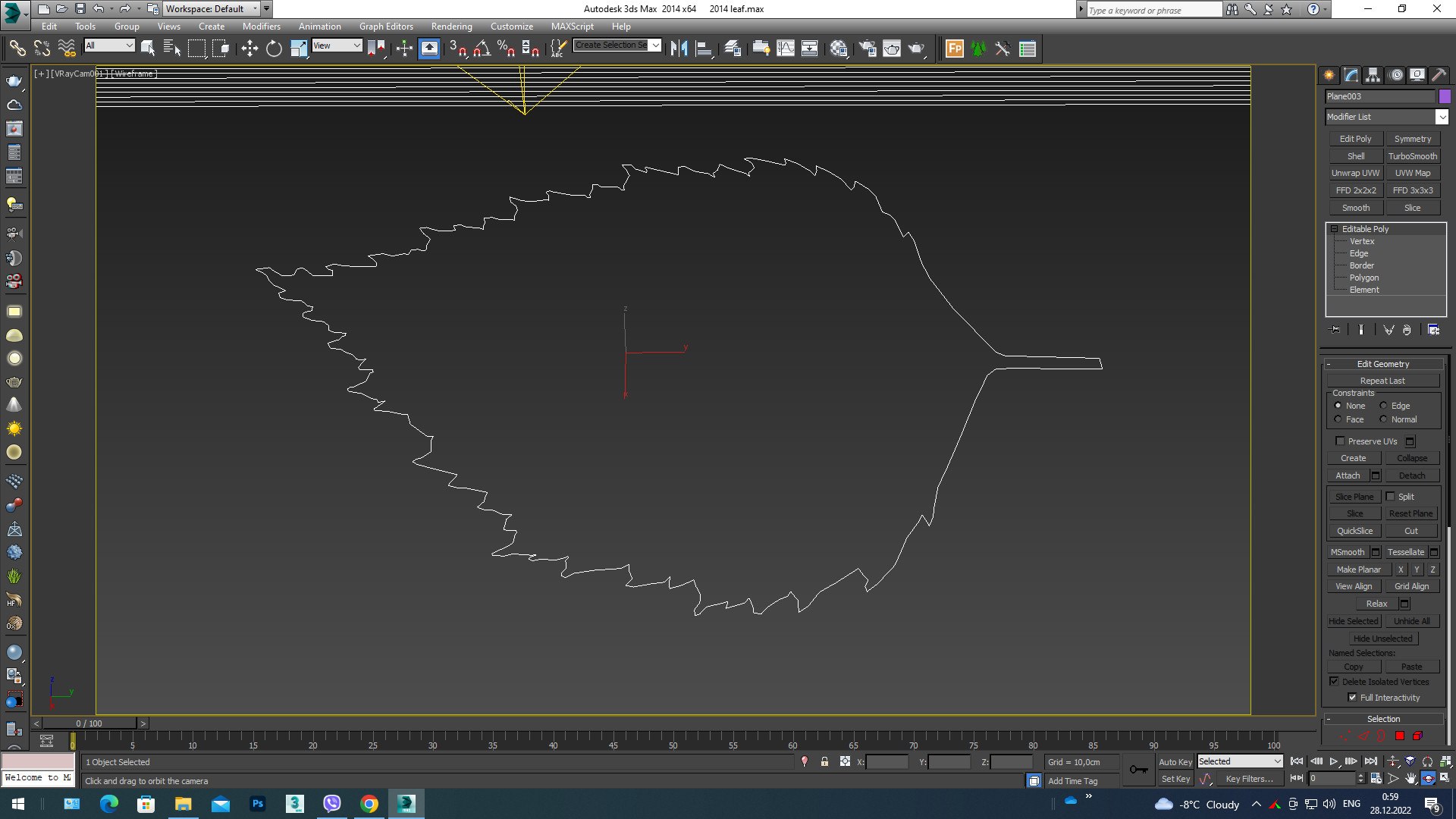Open the Modifiers menu
Image resolution: width=1456 pixels, height=819 pixels.
click(262, 26)
